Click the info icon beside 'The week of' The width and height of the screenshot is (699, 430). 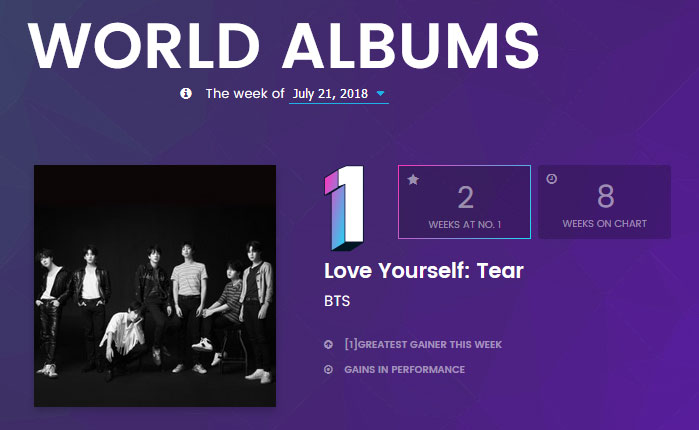(186, 93)
